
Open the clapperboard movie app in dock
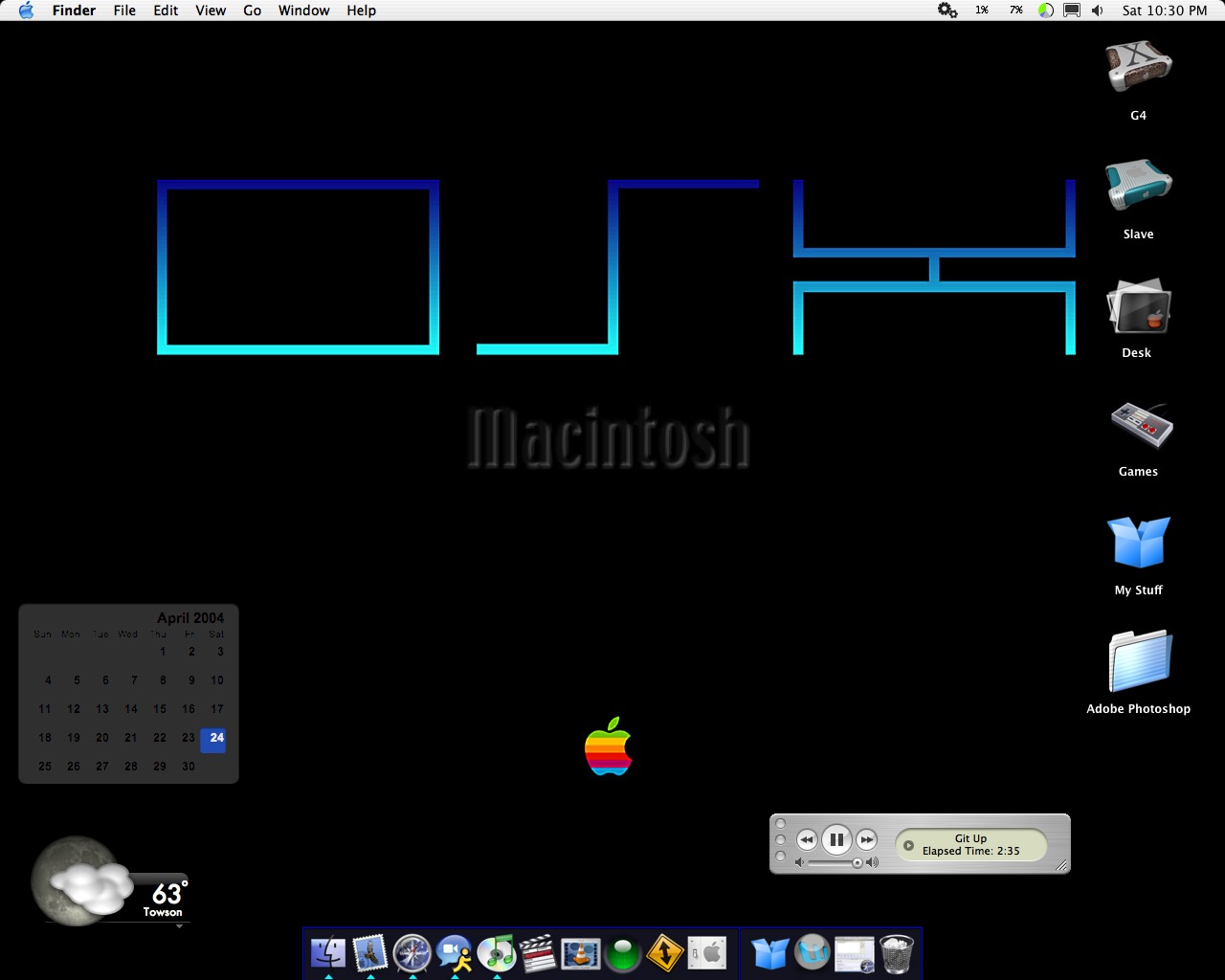pyautogui.click(x=538, y=953)
